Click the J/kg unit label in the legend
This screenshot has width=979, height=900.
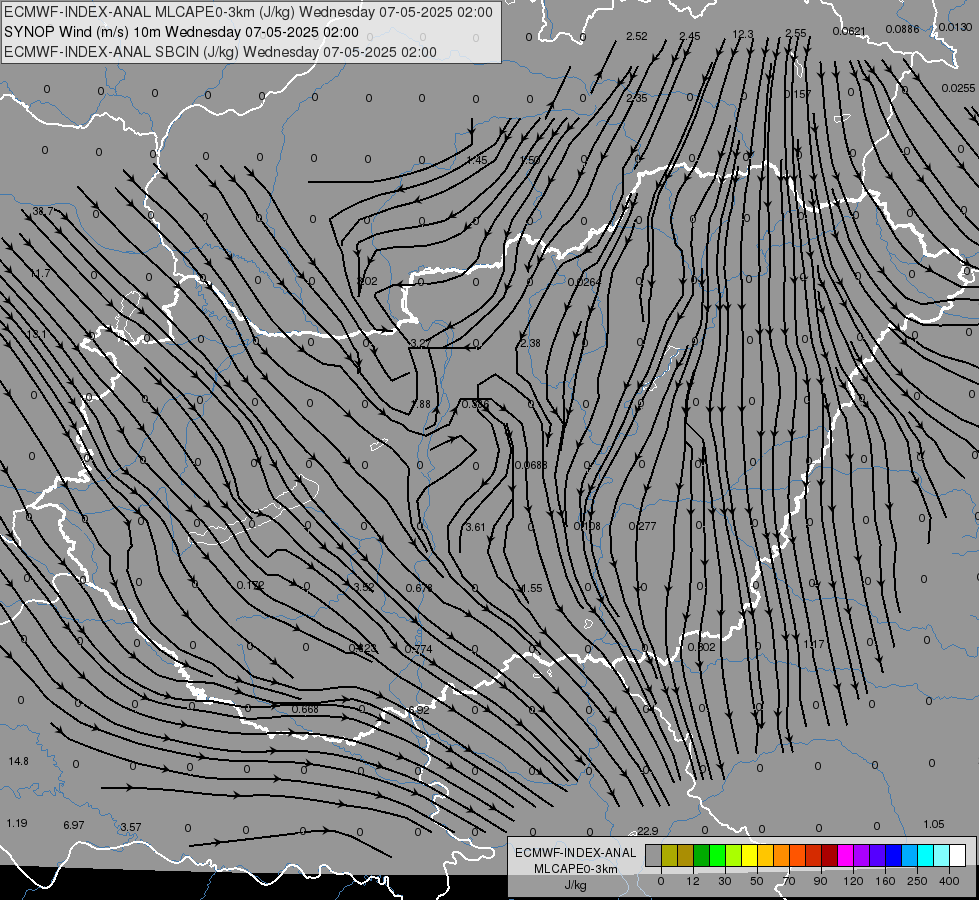(576, 885)
